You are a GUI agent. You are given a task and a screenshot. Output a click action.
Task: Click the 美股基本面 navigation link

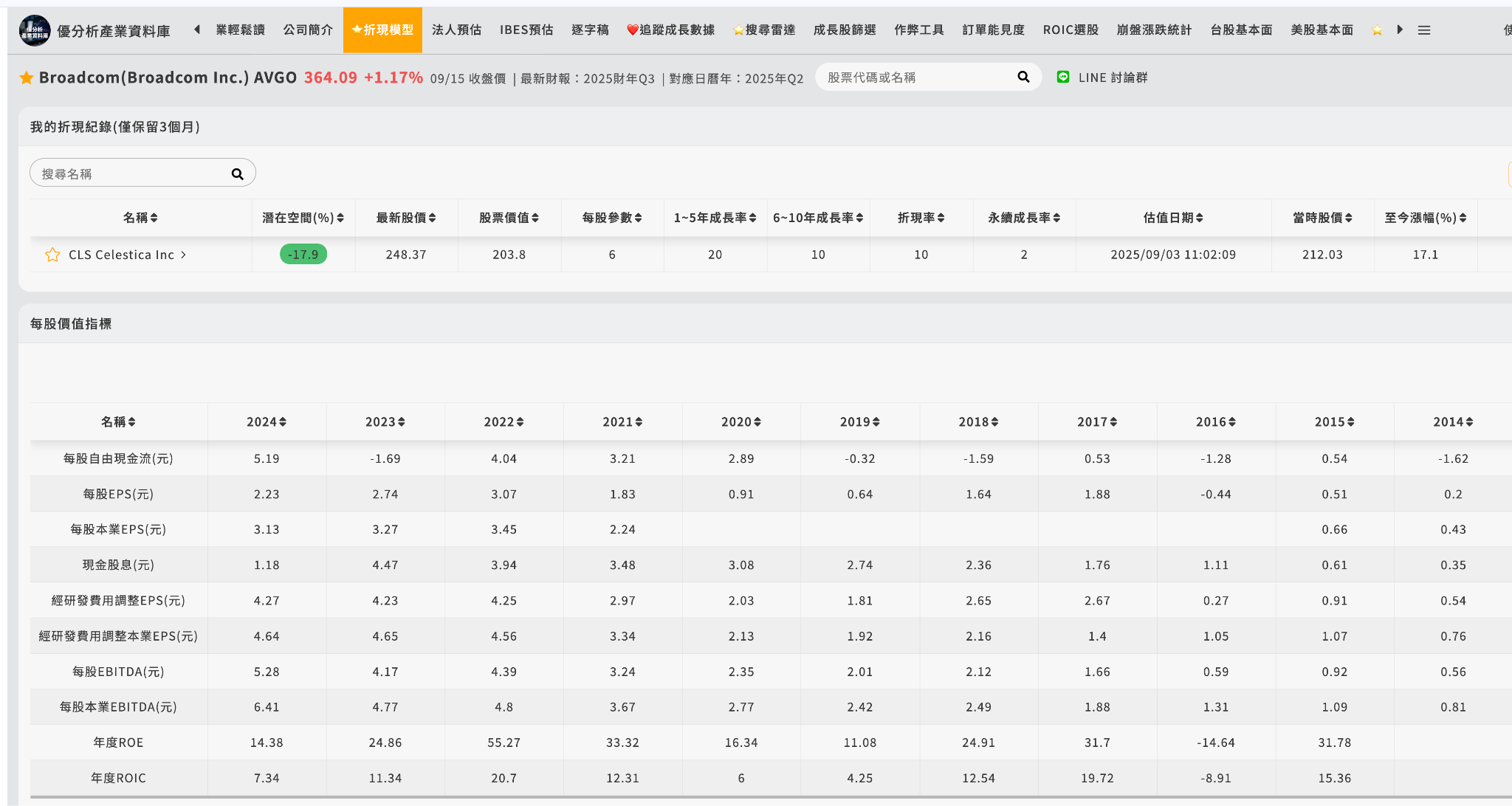[1322, 30]
